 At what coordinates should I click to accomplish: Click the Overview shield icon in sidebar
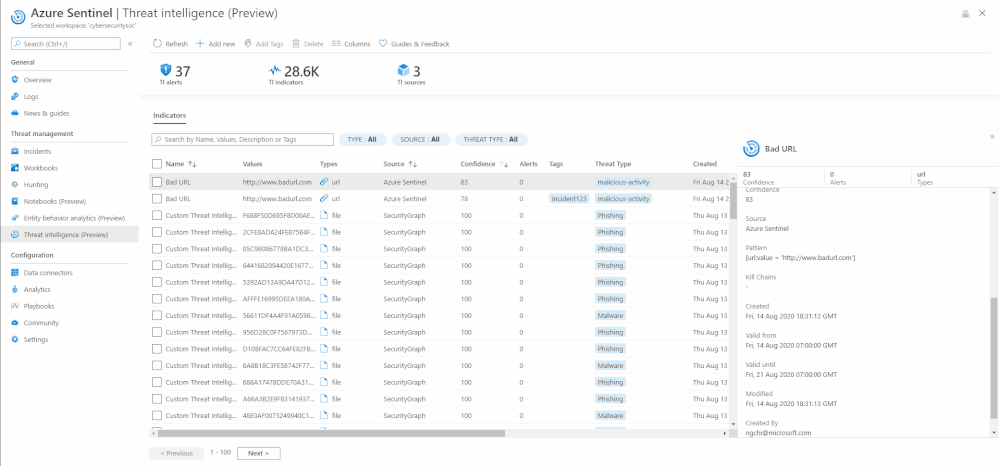pyautogui.click(x=15, y=80)
